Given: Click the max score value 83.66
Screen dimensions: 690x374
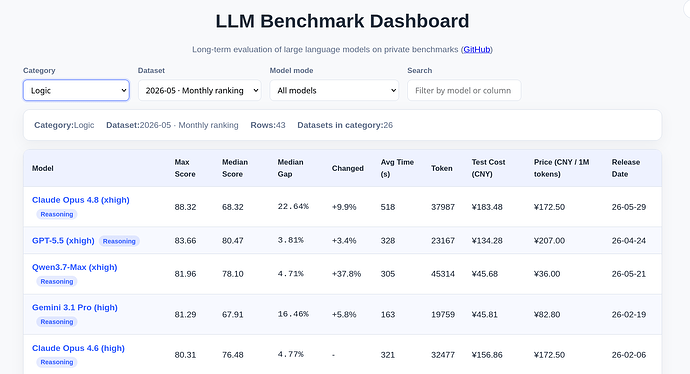Looking at the screenshot, I should (185, 241).
